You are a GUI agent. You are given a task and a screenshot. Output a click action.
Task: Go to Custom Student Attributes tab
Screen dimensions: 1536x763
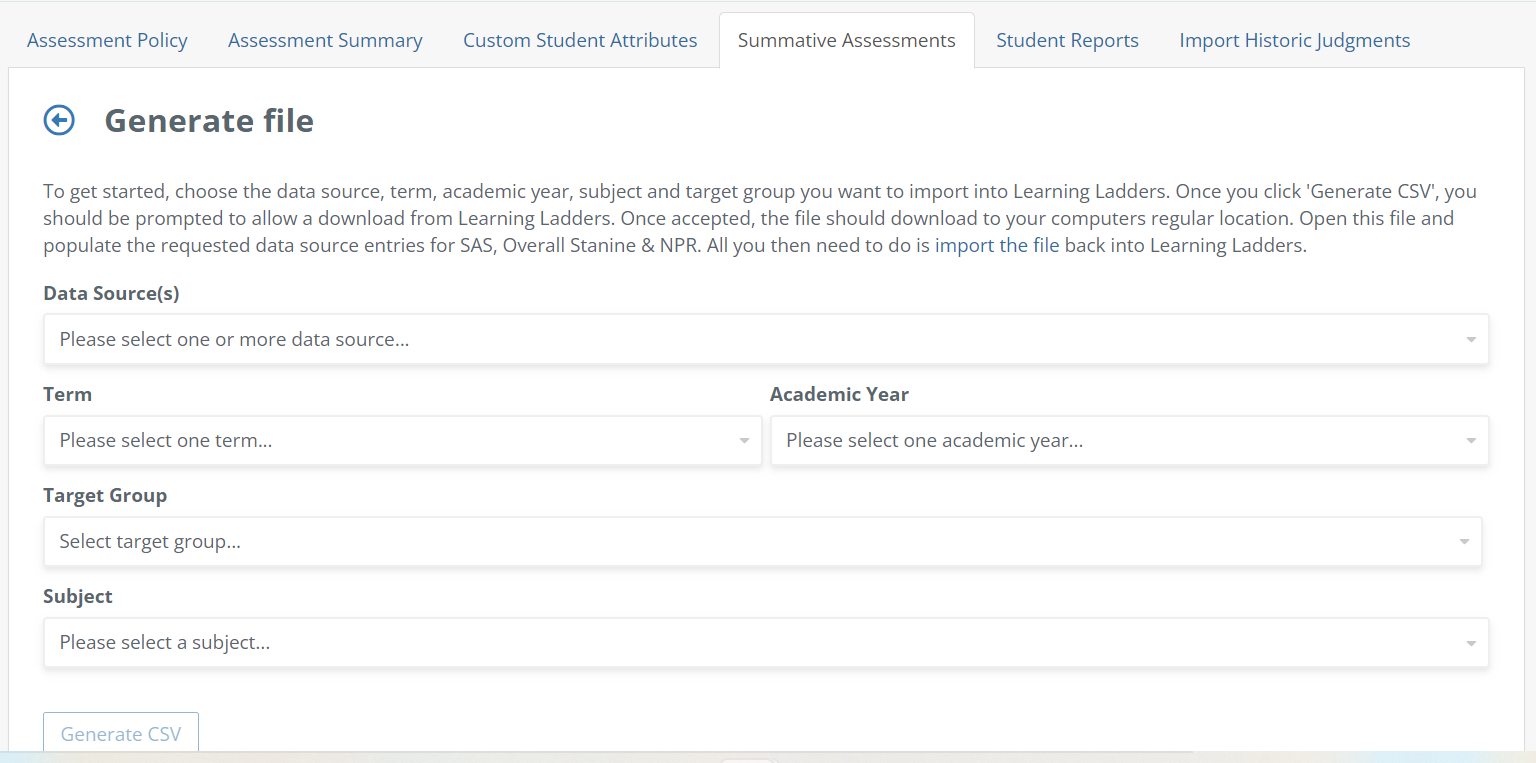(580, 41)
